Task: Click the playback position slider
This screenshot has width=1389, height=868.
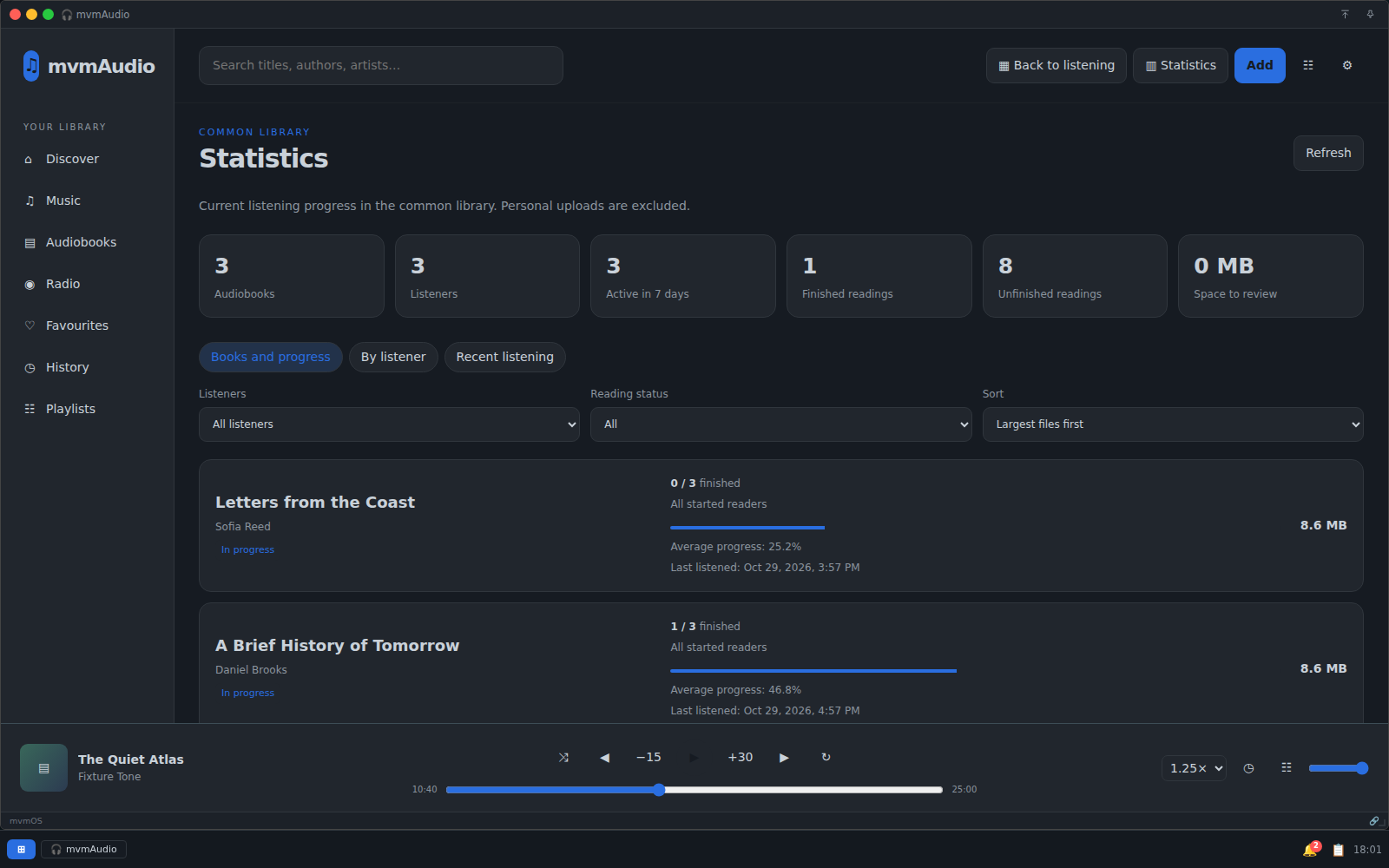Action: [x=694, y=790]
